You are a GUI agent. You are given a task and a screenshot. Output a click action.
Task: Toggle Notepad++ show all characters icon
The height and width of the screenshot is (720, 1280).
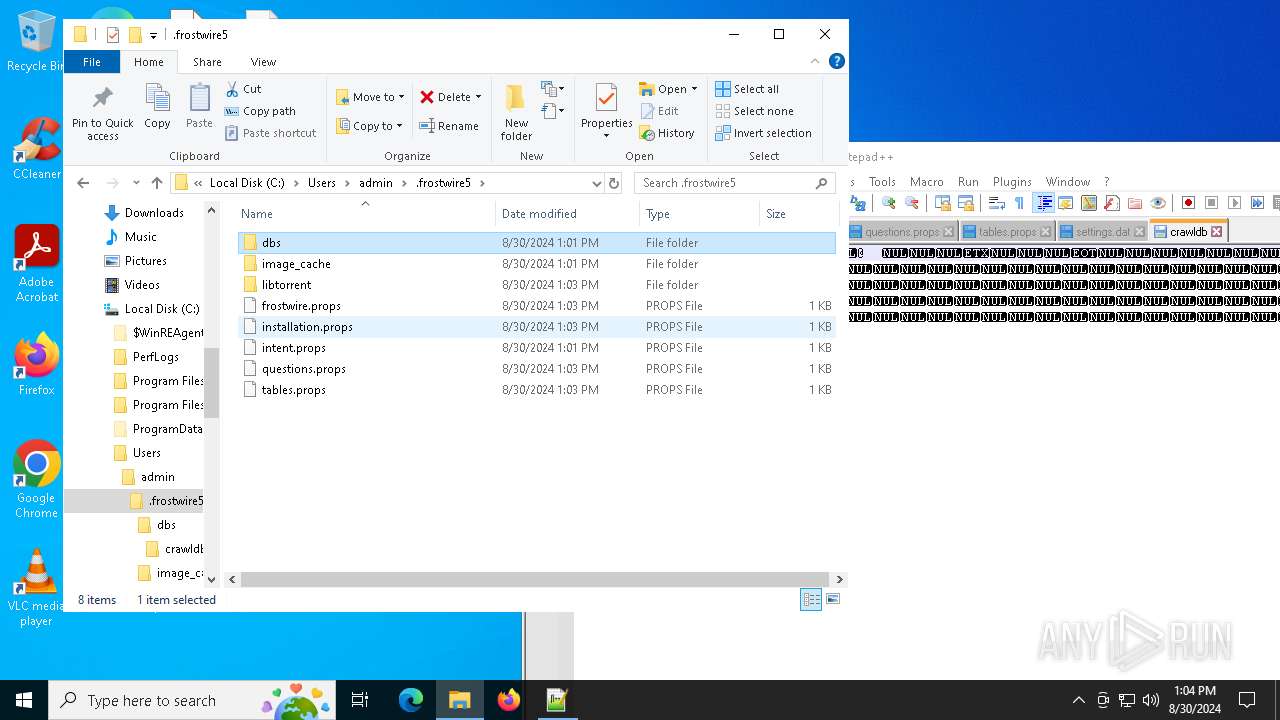pos(1019,203)
